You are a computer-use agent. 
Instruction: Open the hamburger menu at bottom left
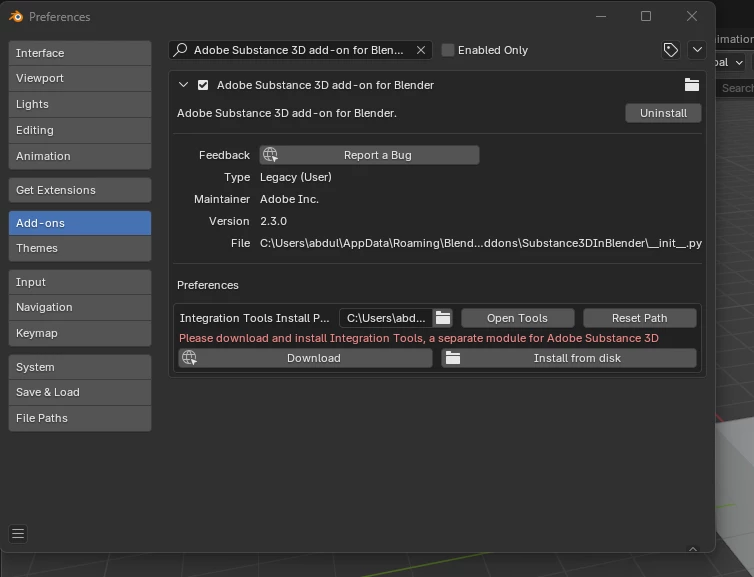point(18,534)
